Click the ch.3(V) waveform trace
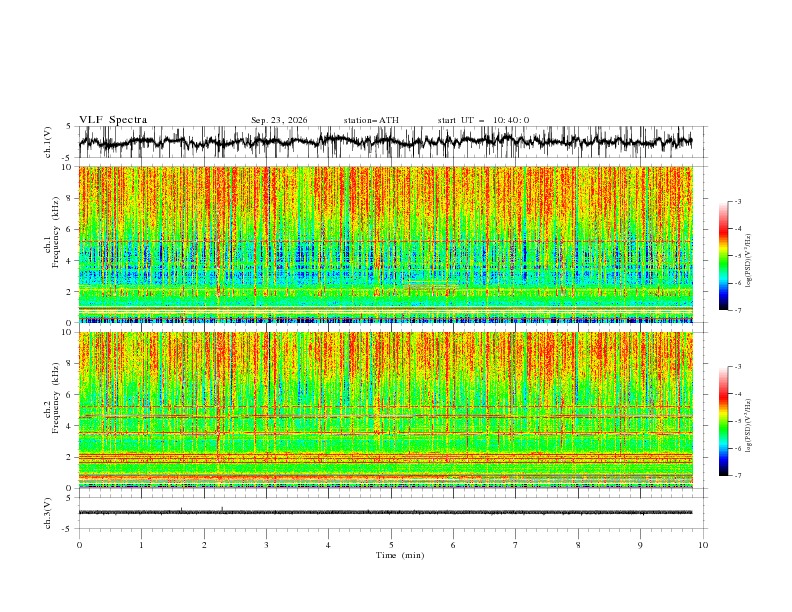 coord(385,512)
